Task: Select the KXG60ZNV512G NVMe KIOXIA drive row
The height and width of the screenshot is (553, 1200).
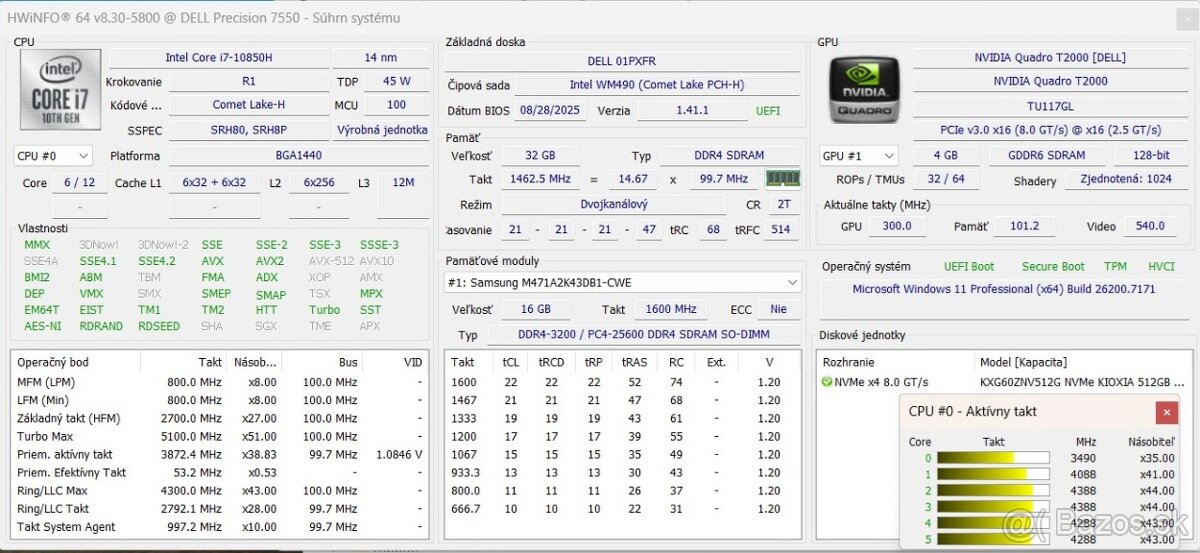Action: [1005, 382]
